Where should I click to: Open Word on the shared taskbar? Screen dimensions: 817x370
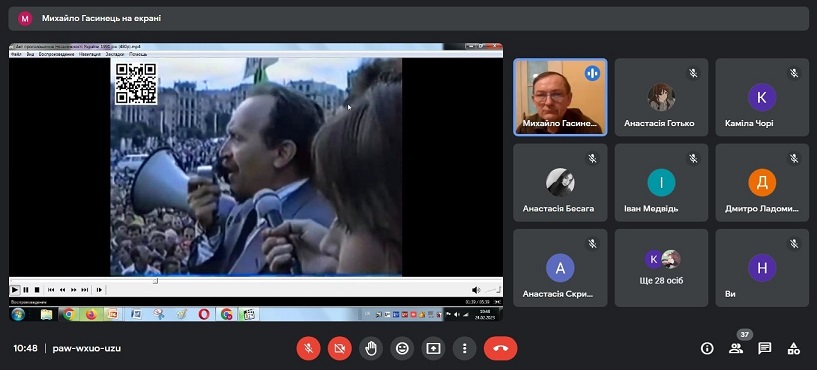coord(136,314)
